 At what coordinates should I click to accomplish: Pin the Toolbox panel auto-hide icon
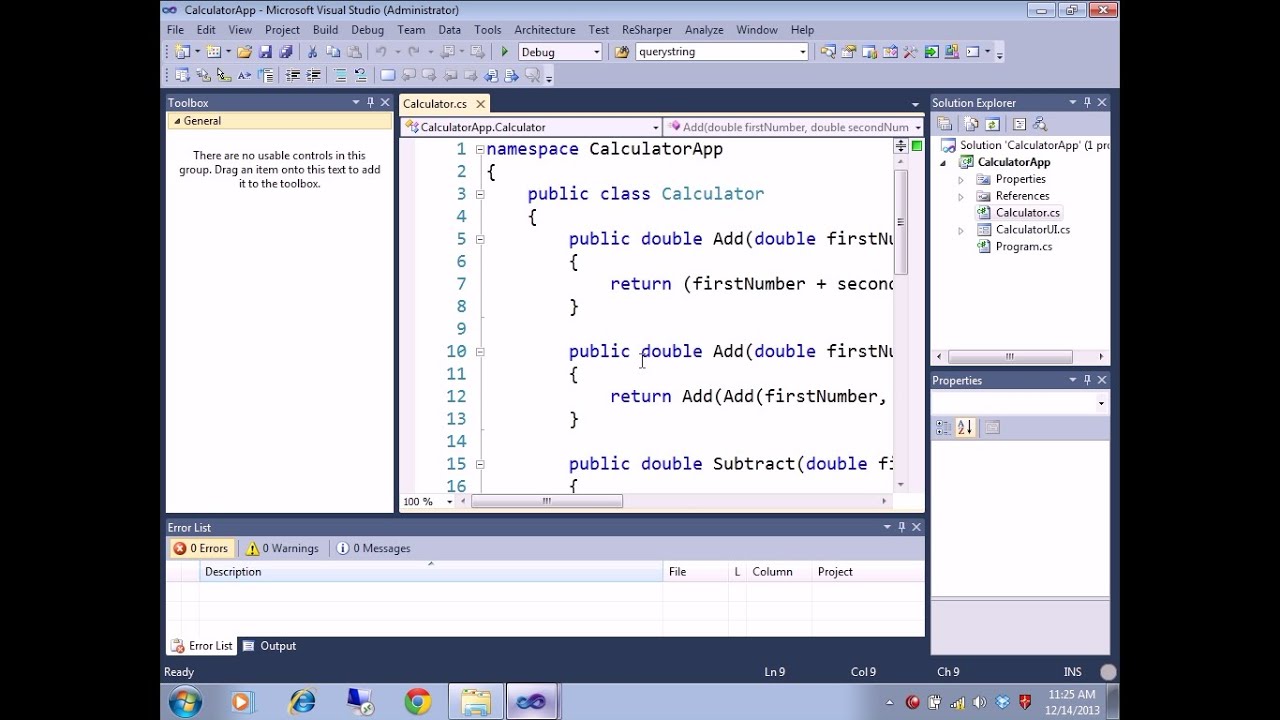pyautogui.click(x=370, y=103)
